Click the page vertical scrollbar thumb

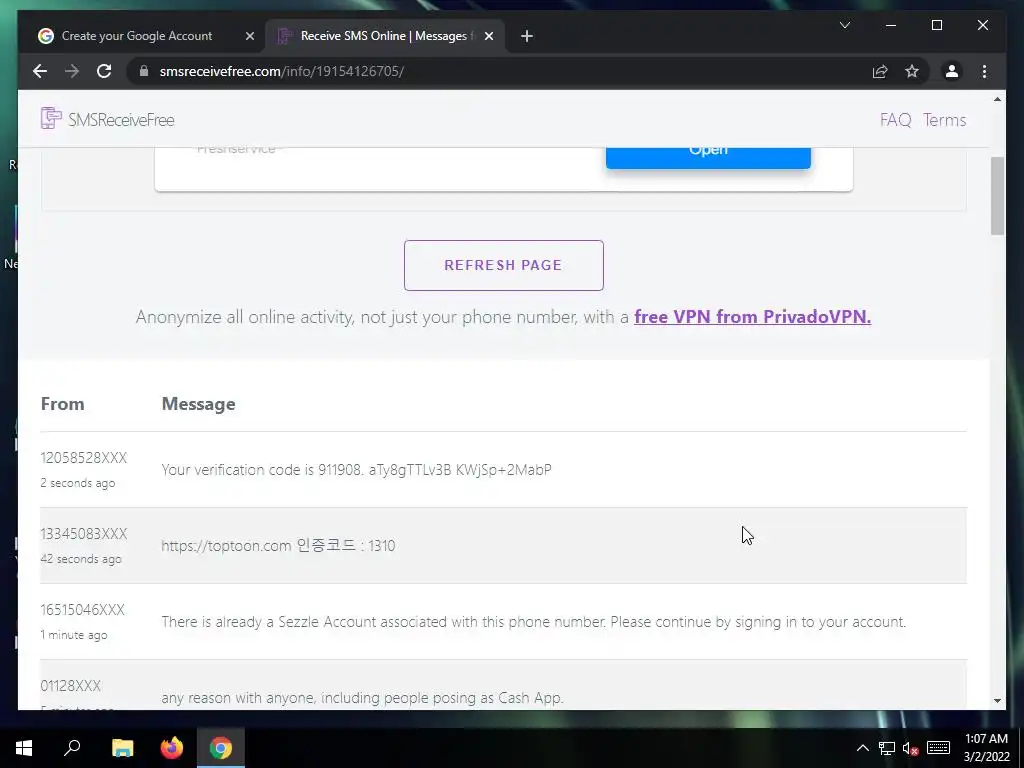pyautogui.click(x=997, y=196)
